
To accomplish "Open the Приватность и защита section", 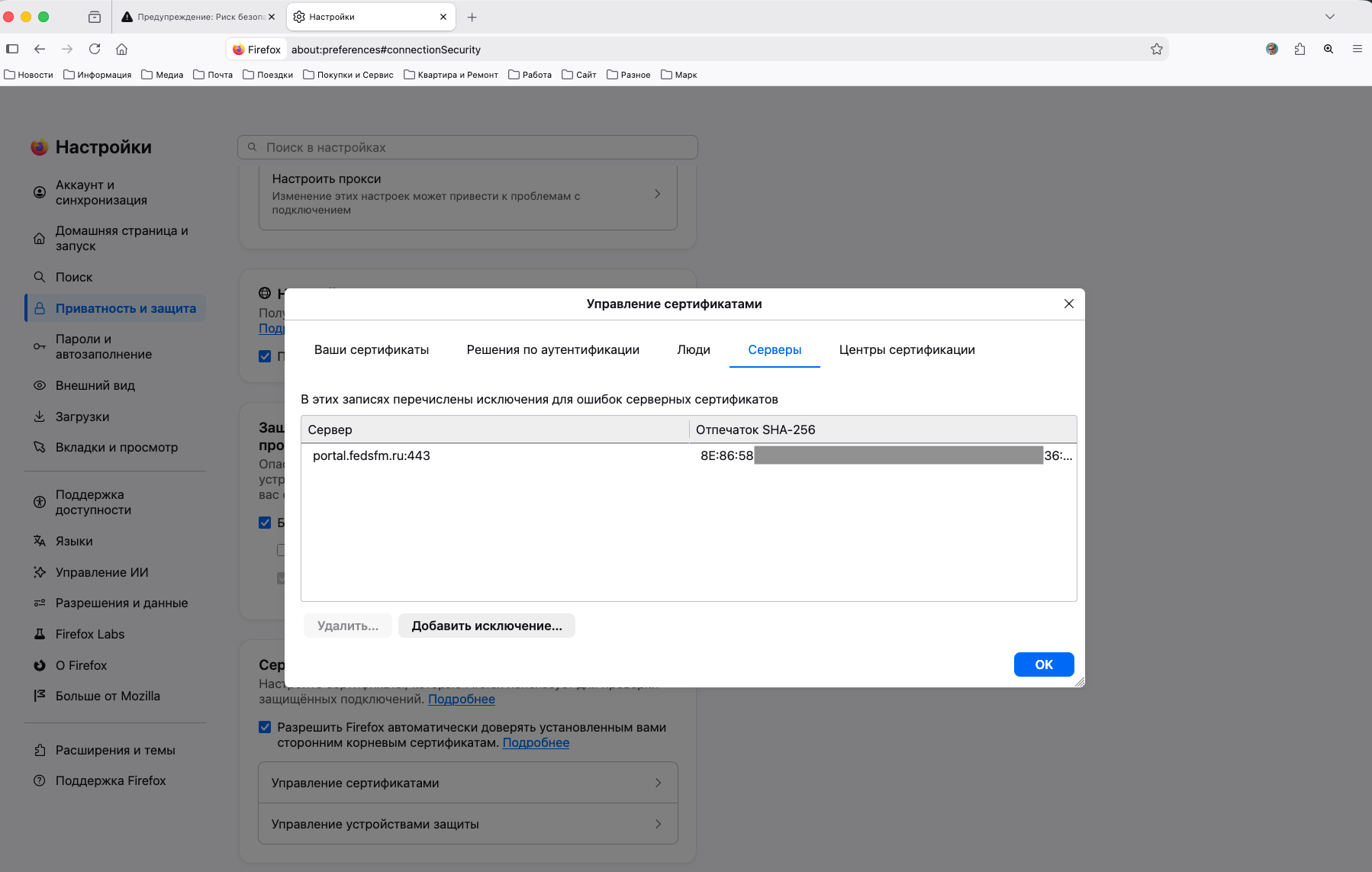I will (115, 308).
